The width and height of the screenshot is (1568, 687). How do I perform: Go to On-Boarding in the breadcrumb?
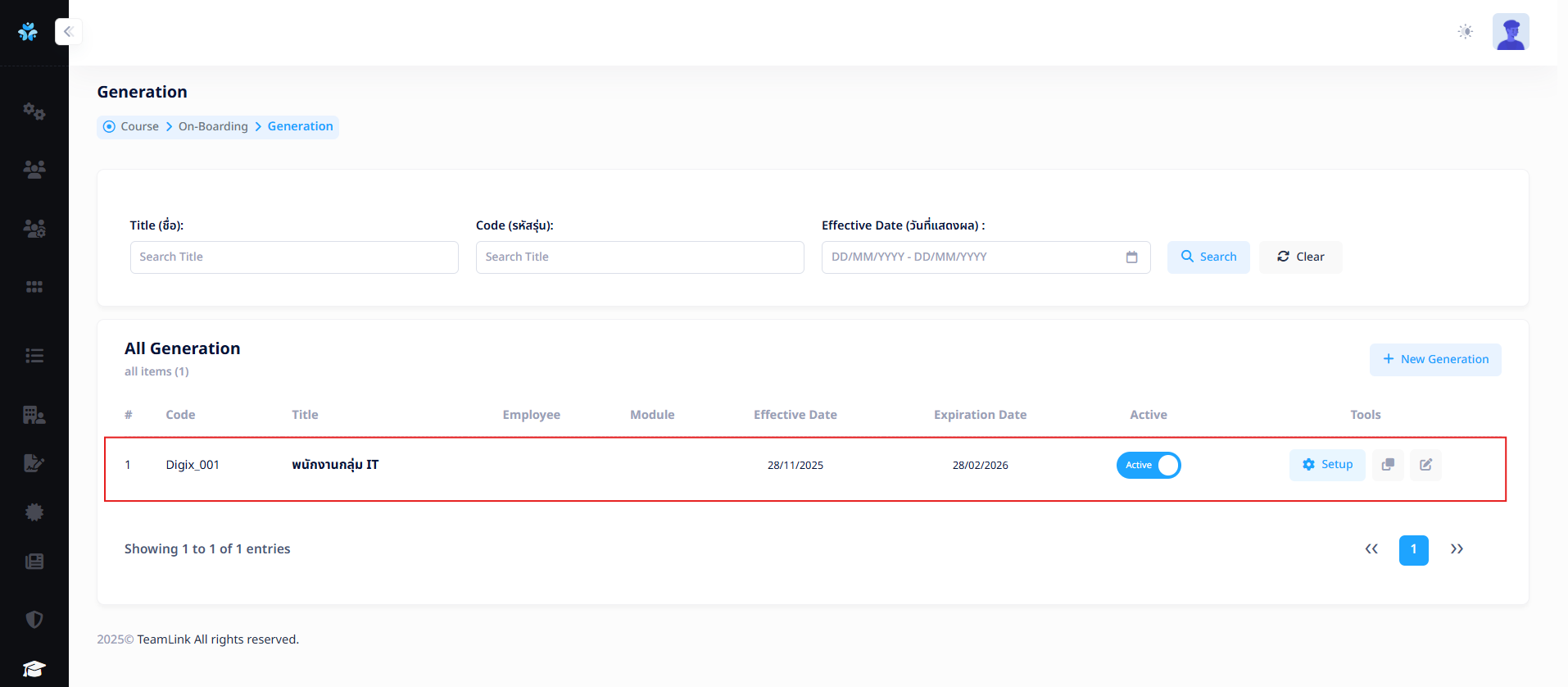click(213, 126)
